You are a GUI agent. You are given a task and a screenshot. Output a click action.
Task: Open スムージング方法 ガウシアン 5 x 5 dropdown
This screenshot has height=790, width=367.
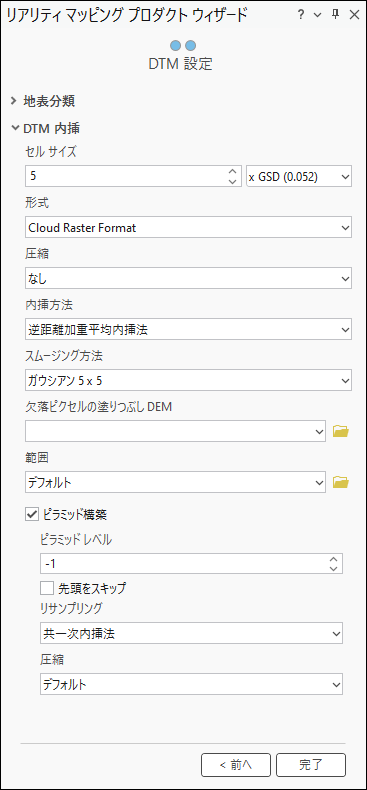(x=188, y=380)
